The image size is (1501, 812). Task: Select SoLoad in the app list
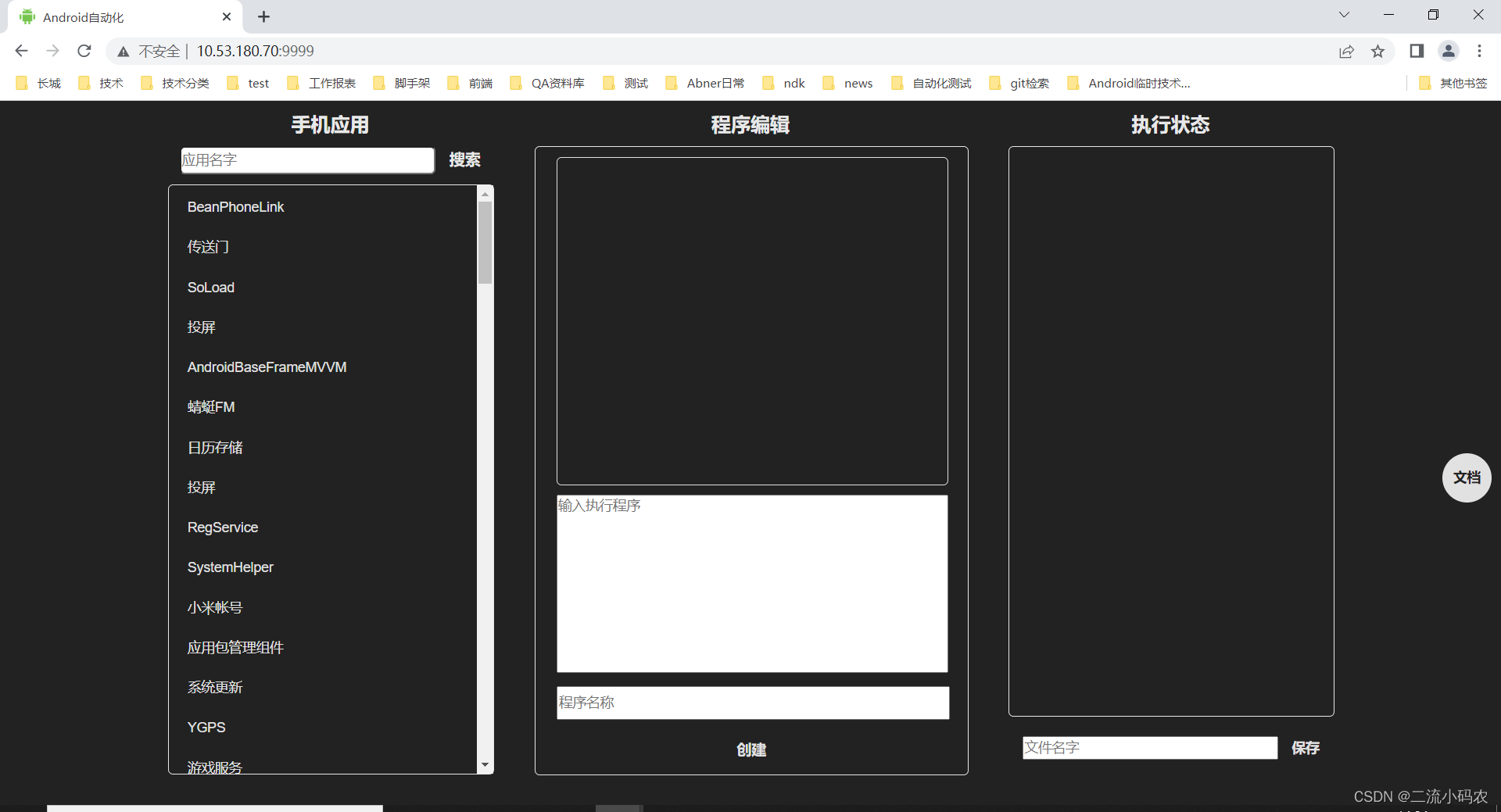coord(211,288)
